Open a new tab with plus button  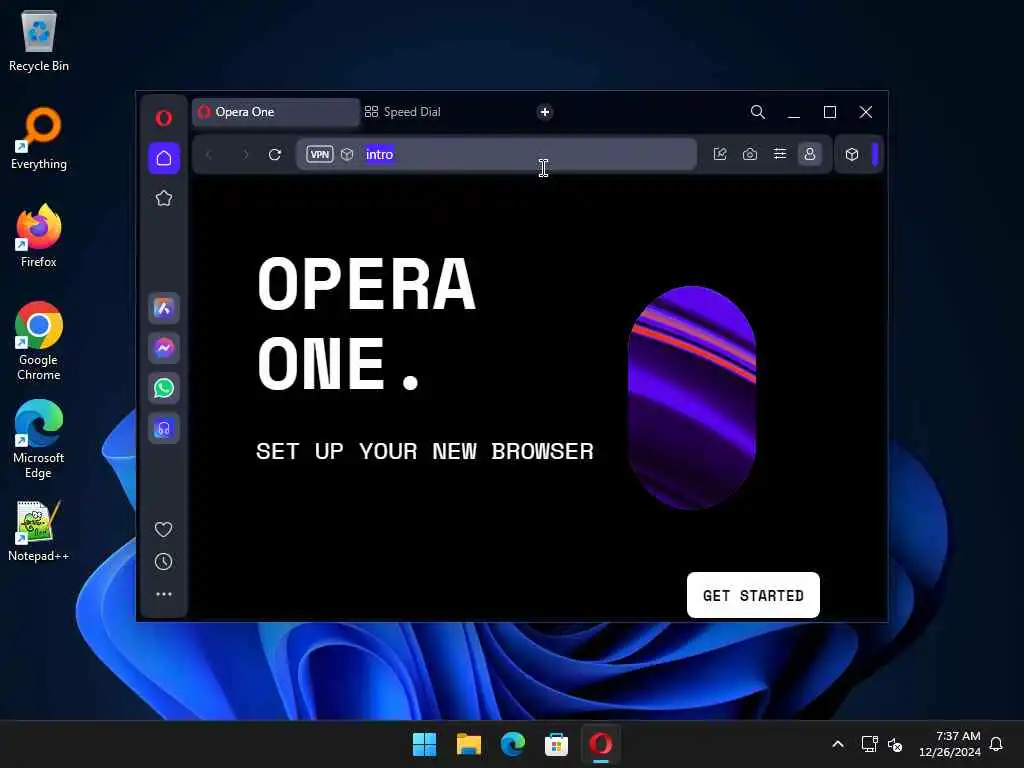[x=545, y=112]
